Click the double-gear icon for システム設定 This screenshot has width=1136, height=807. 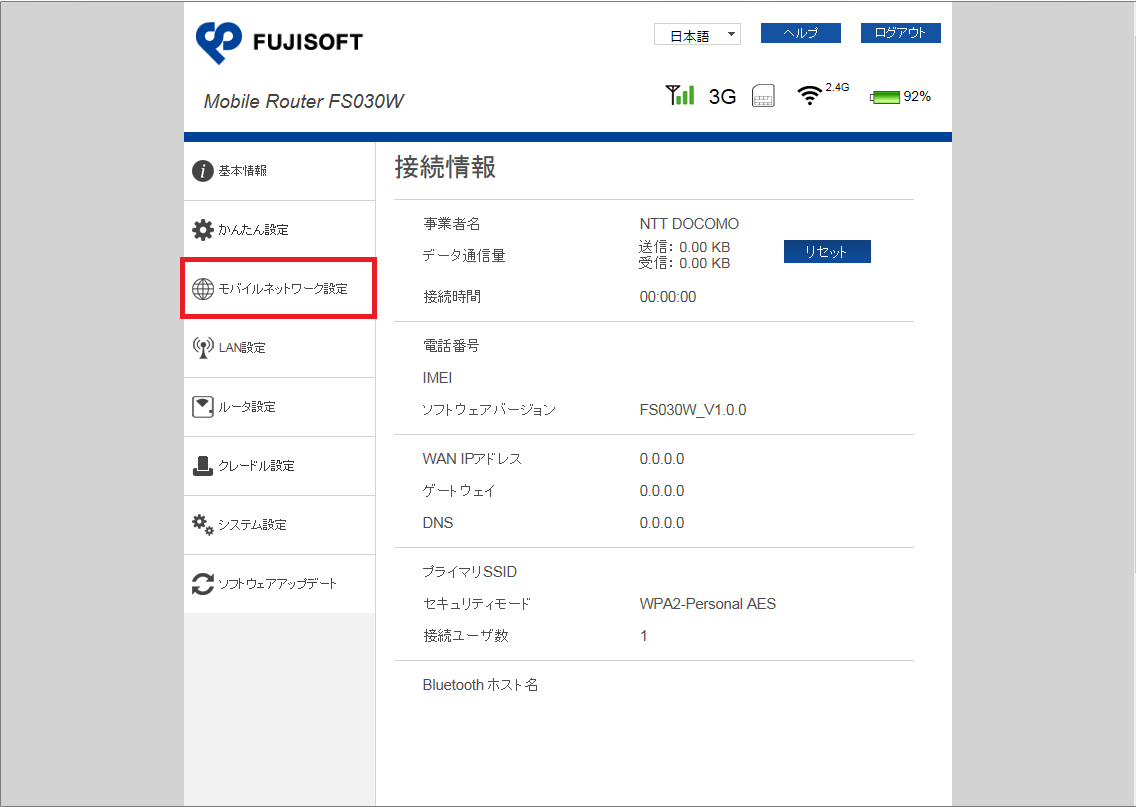coord(203,525)
